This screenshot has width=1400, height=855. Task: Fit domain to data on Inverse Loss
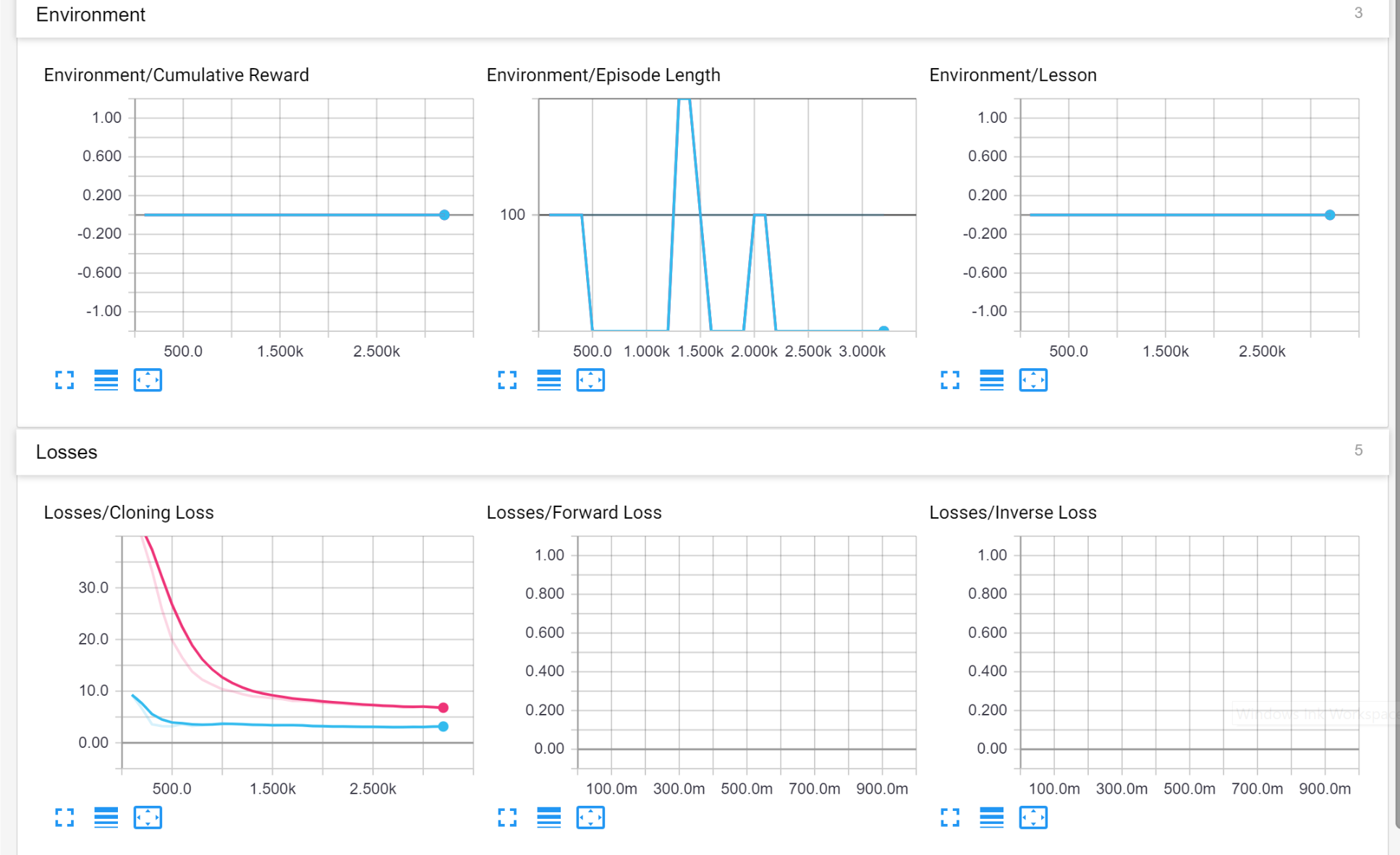click(1033, 817)
